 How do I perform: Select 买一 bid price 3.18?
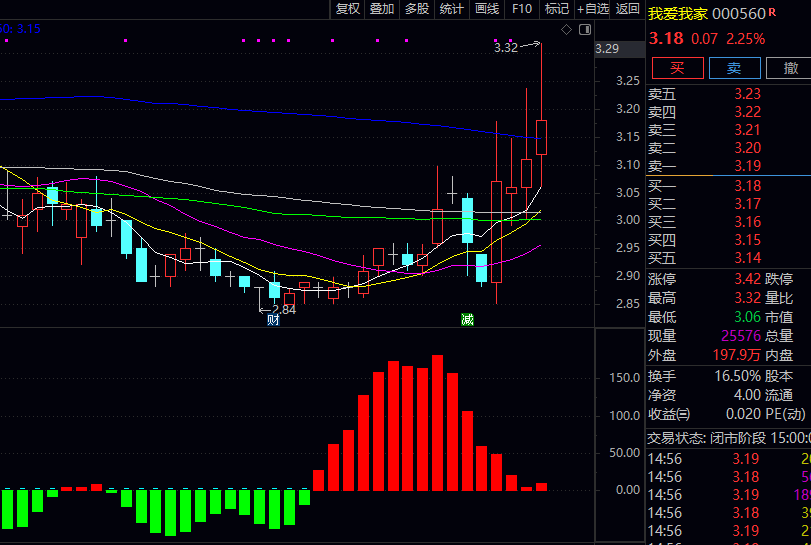click(x=747, y=186)
